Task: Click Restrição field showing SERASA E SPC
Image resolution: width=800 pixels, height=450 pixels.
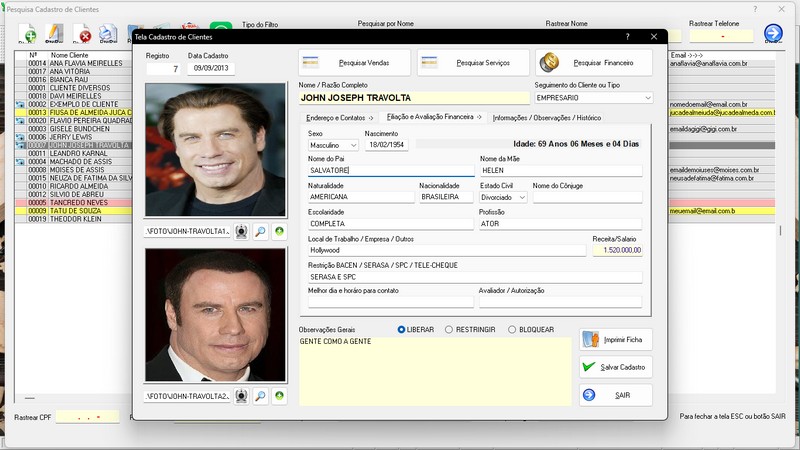Action: [x=475, y=277]
